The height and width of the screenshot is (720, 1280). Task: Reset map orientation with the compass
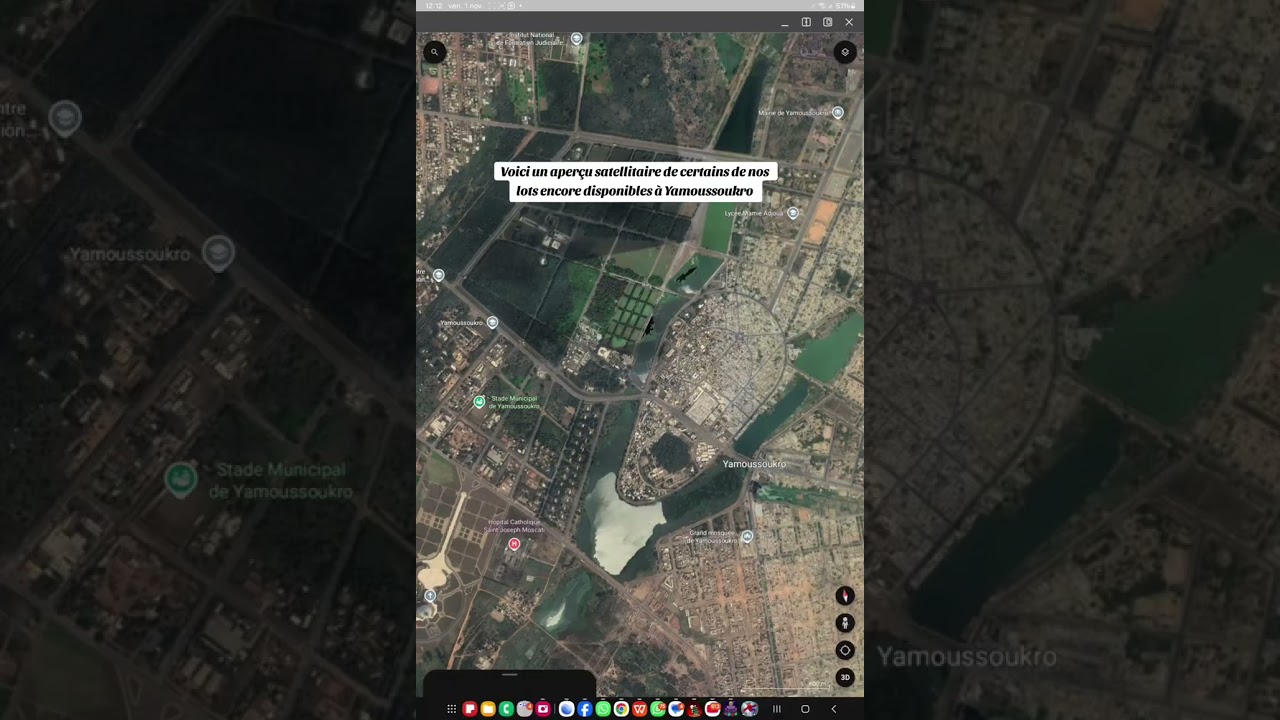coord(845,595)
